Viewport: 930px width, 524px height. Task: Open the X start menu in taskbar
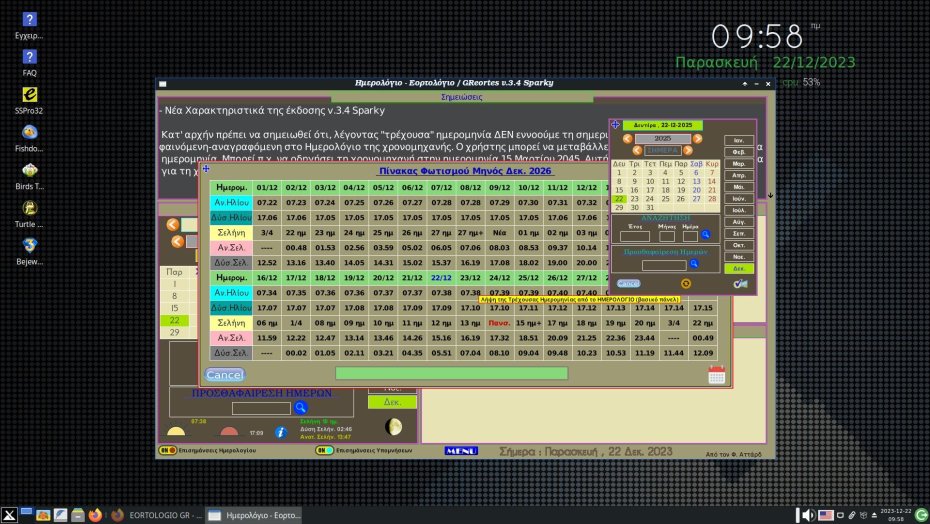9,515
